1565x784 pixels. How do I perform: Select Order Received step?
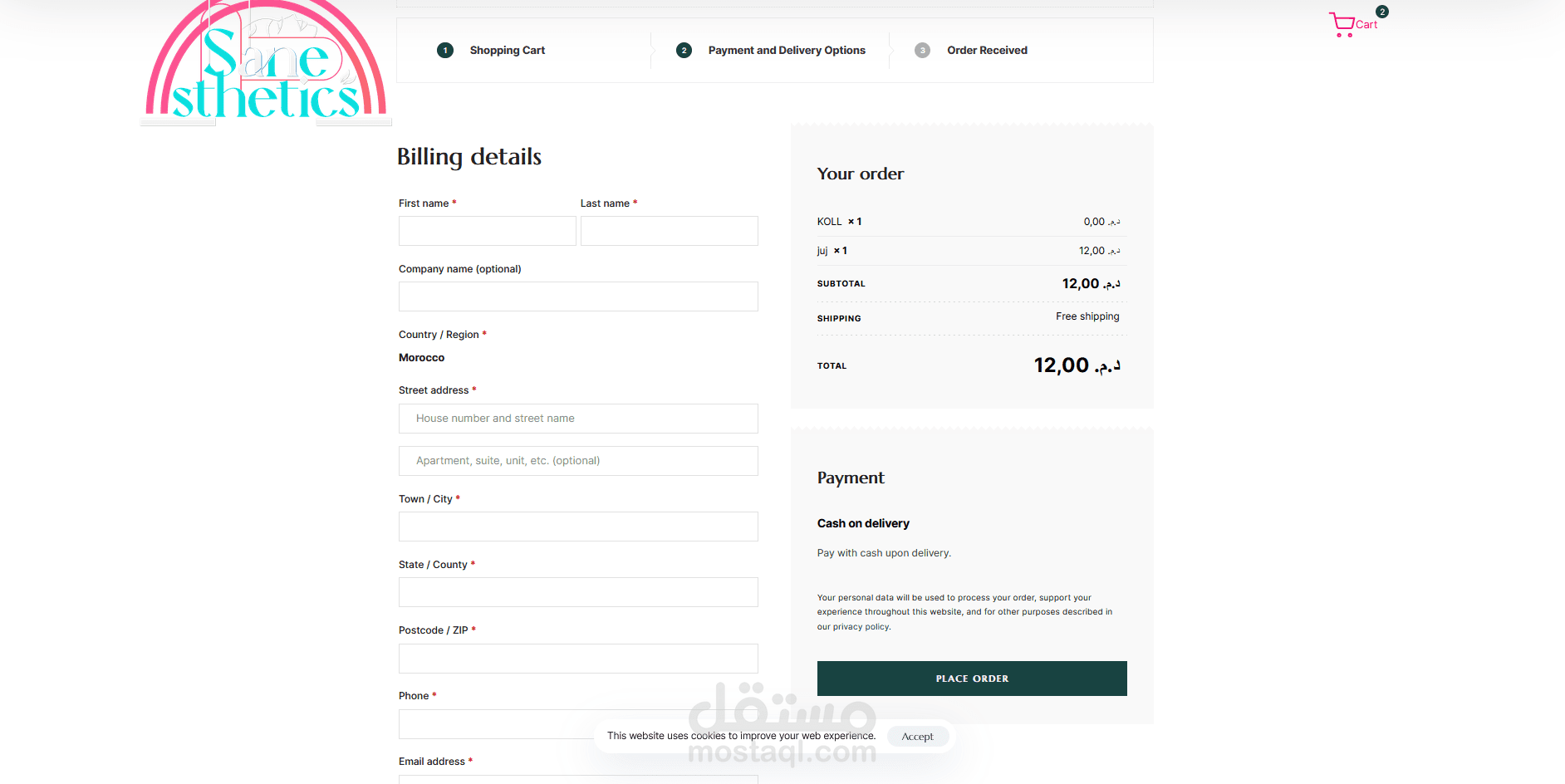[x=987, y=51]
